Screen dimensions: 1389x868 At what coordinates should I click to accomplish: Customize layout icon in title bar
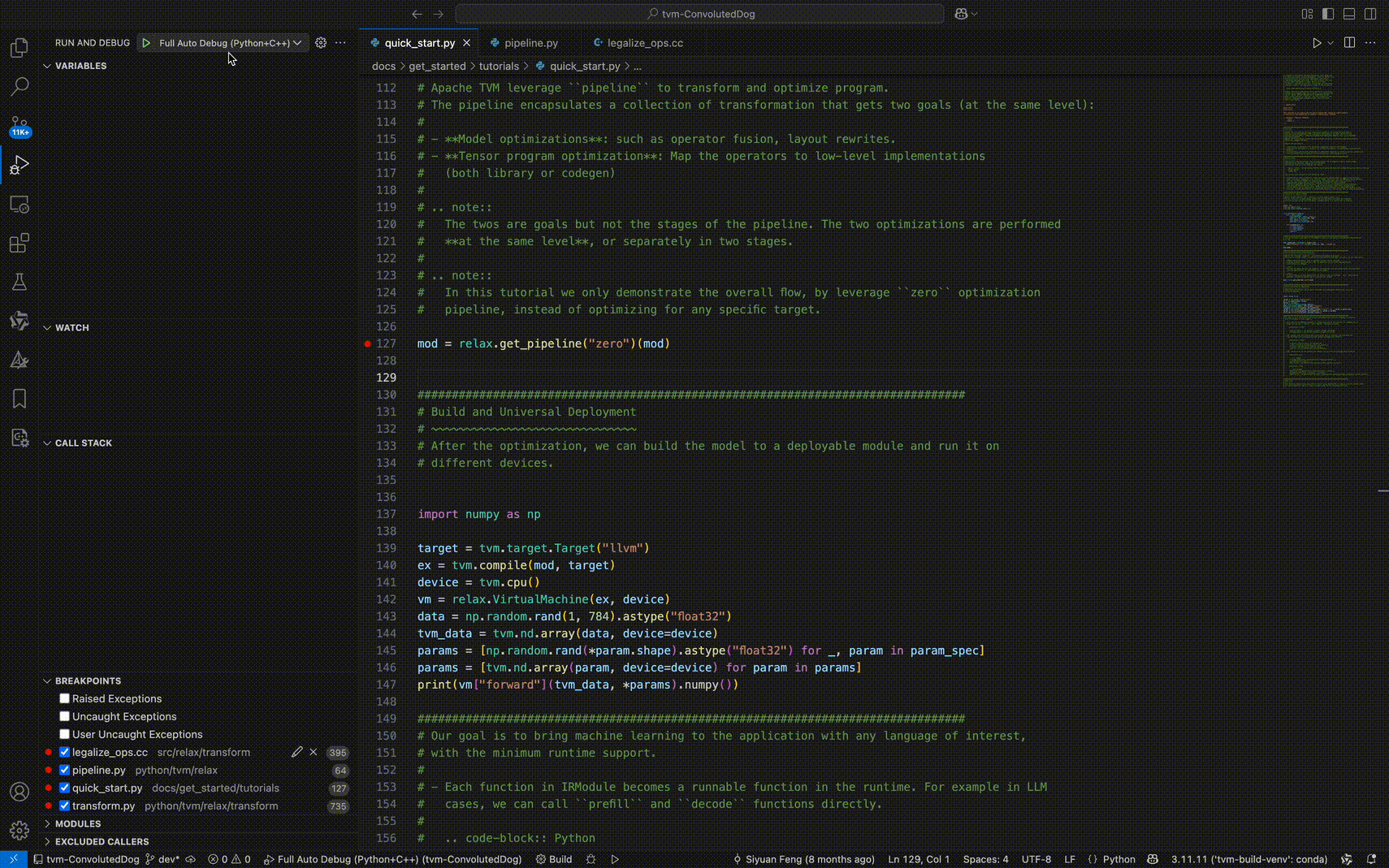point(1307,14)
